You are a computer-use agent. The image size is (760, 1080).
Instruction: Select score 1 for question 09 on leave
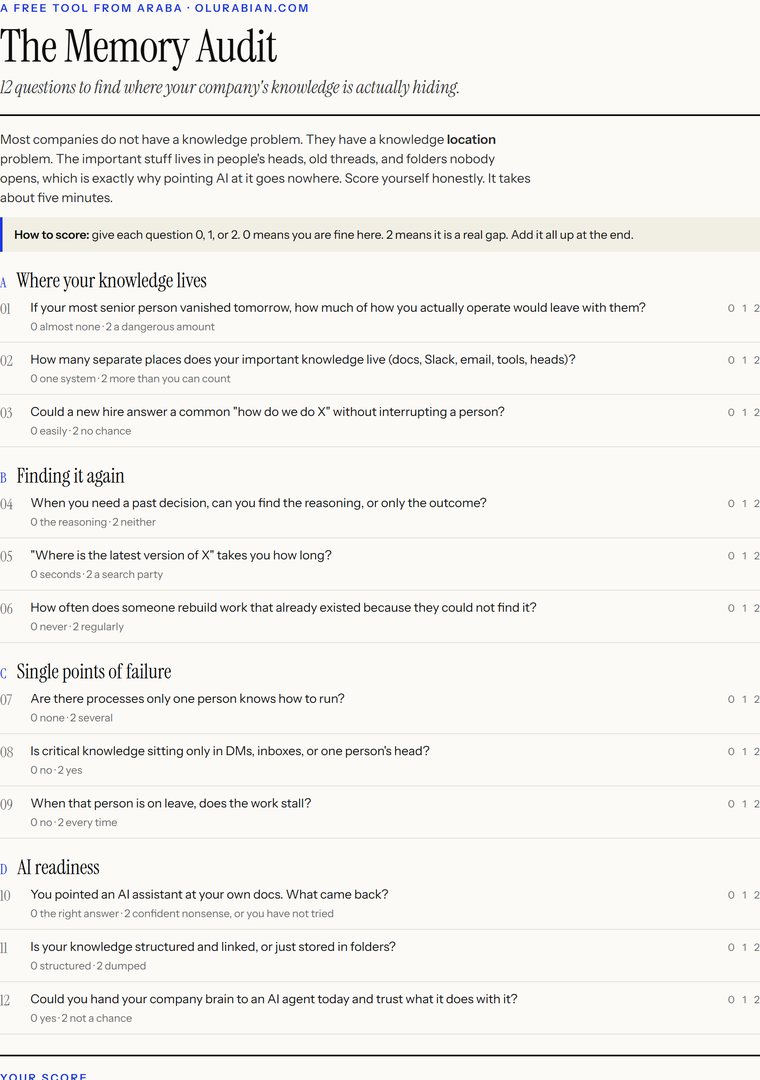(x=744, y=804)
